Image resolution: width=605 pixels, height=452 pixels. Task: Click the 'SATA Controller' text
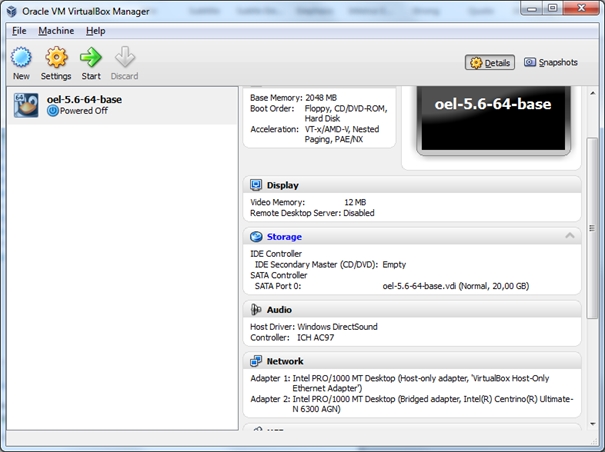point(279,276)
